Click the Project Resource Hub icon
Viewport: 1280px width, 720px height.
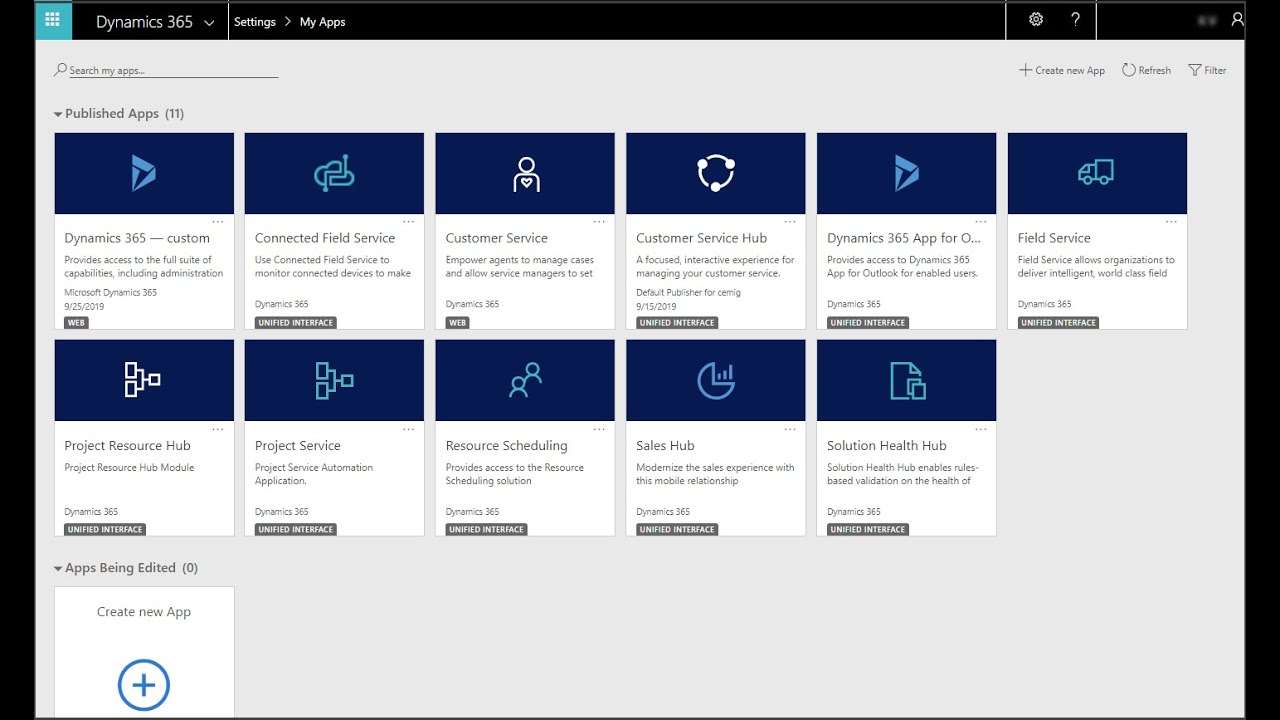click(143, 380)
